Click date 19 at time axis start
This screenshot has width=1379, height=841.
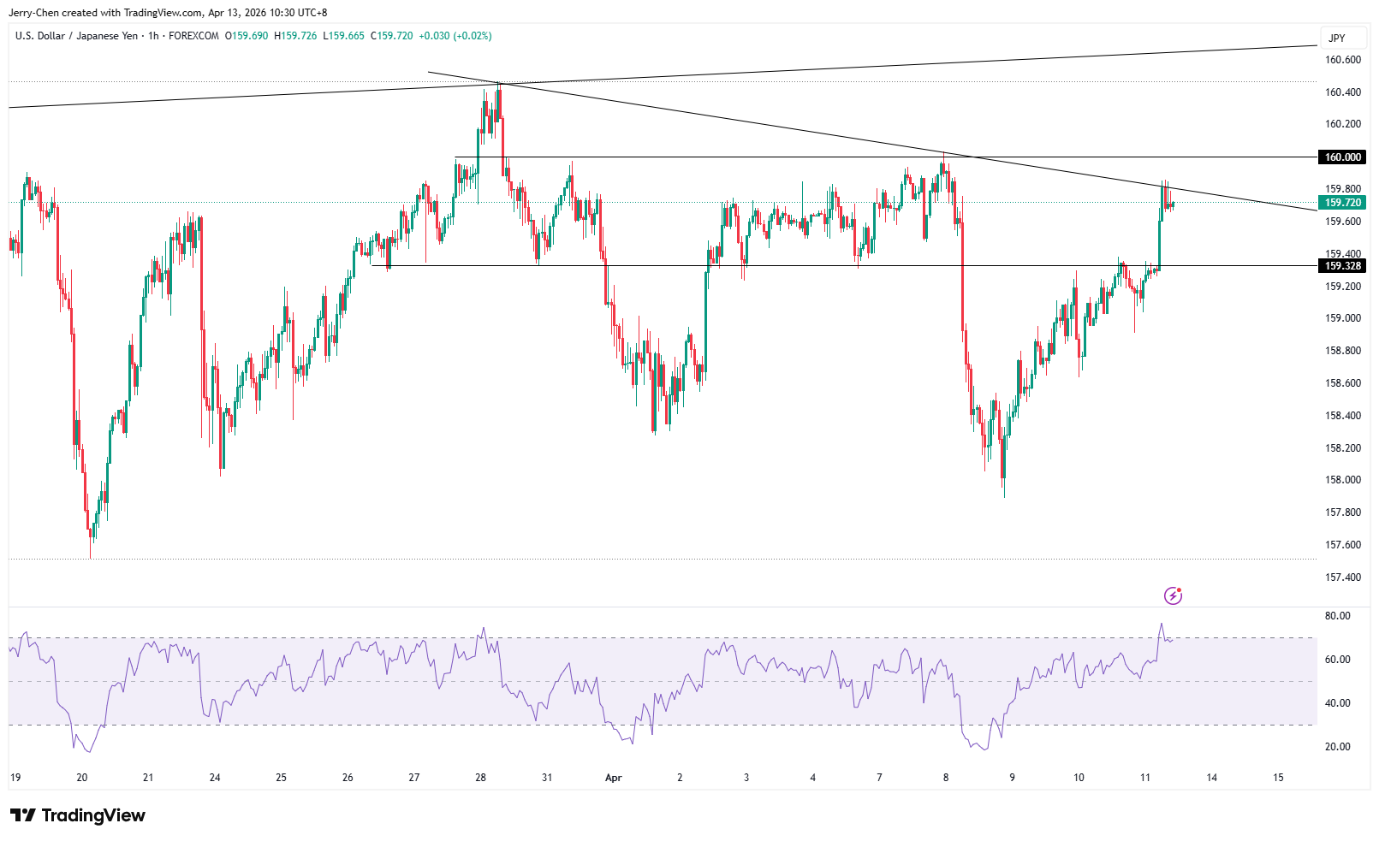pos(15,777)
